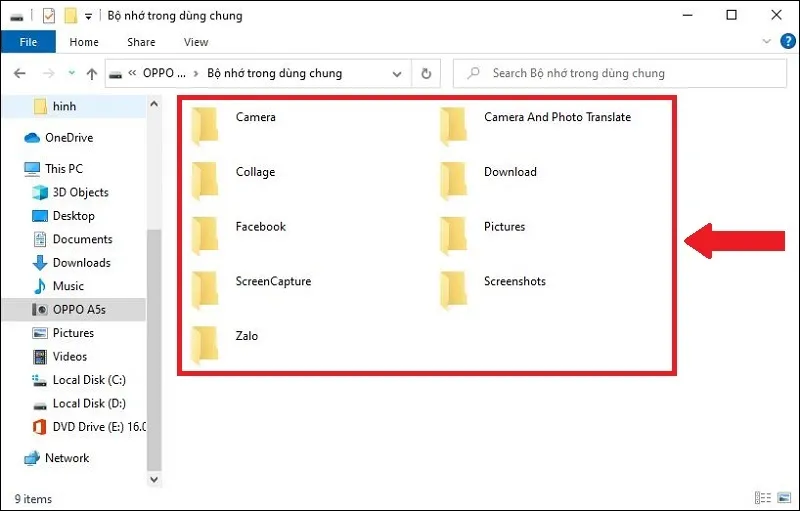Click the Properties icon in quick access toolbar
This screenshot has height=511, width=800.
48,16
